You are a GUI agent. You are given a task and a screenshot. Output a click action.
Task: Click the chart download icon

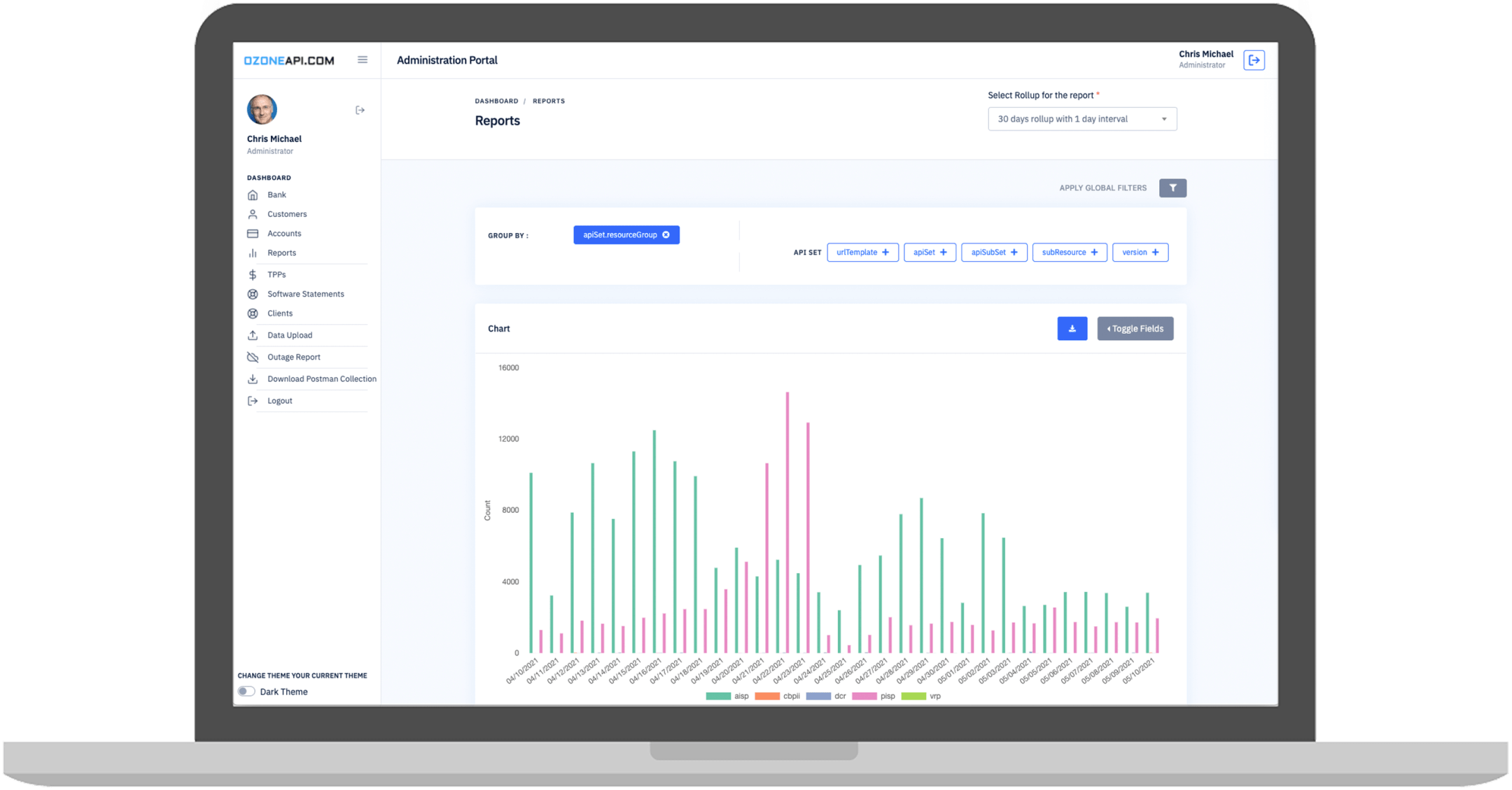click(1072, 328)
